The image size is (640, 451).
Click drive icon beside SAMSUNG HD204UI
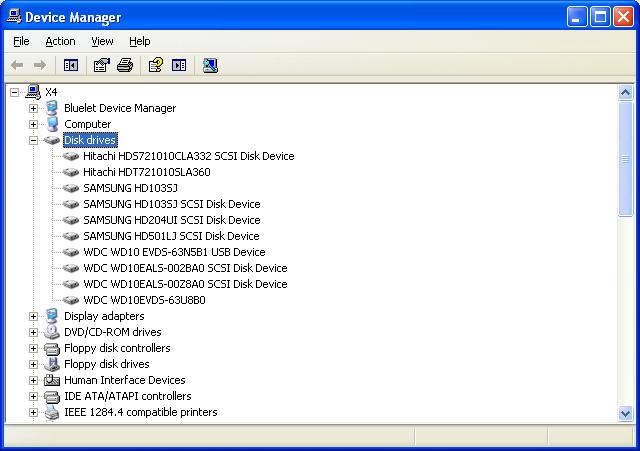pyautogui.click(x=71, y=220)
